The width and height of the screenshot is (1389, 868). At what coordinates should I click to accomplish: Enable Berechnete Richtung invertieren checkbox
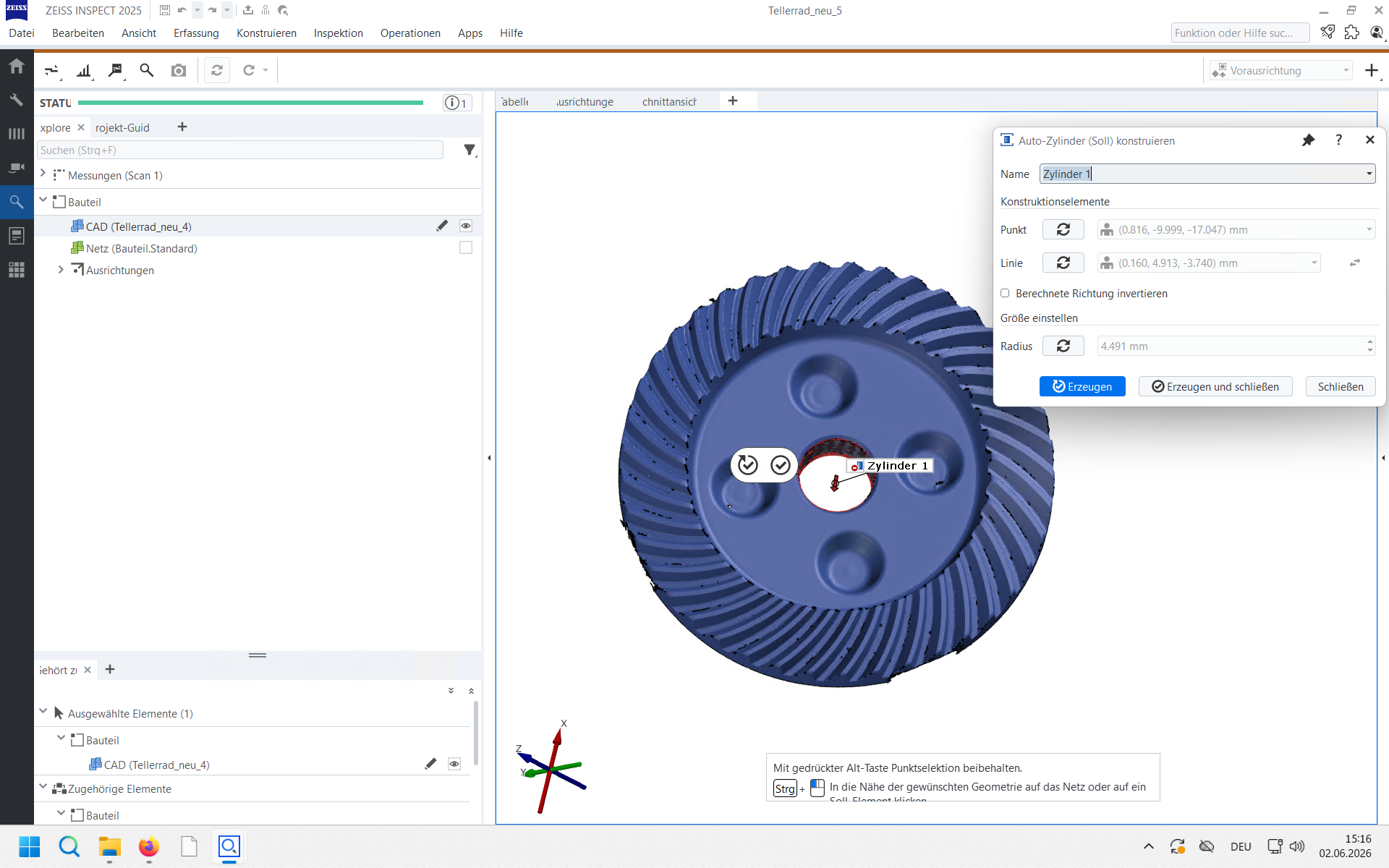pos(1005,294)
